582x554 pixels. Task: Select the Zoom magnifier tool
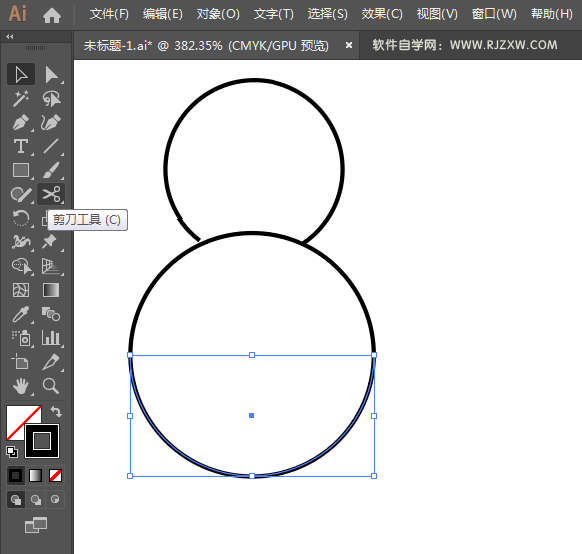(x=51, y=386)
